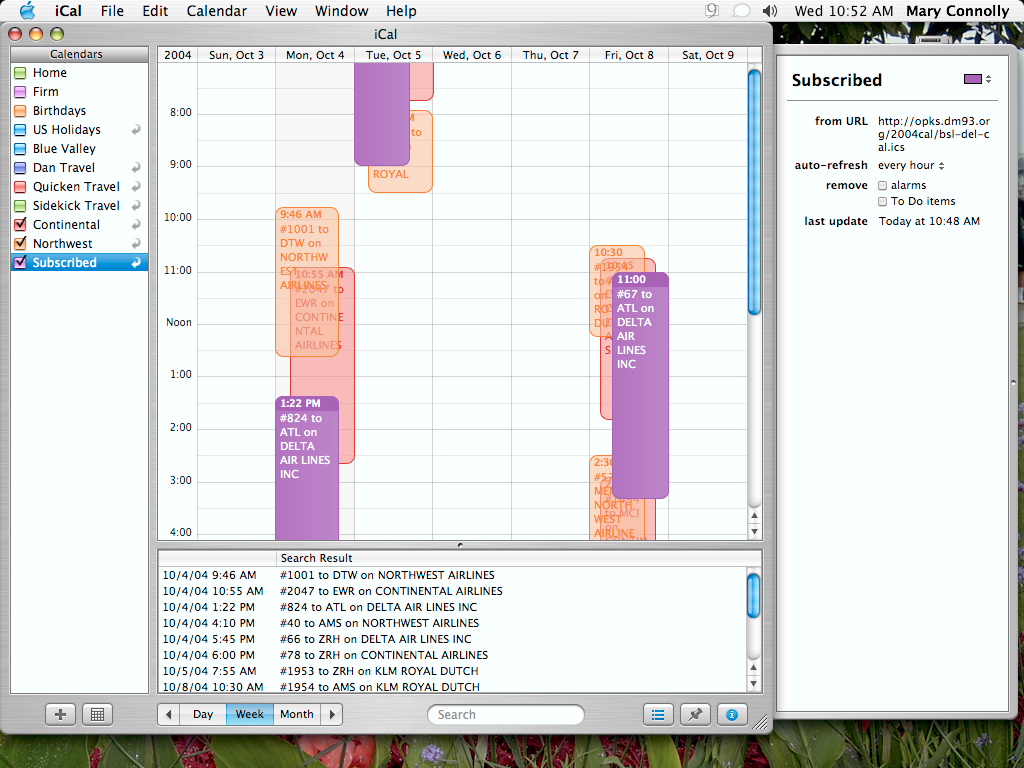1024x768 pixels.
Task: Toggle the search results list button
Action: (x=658, y=714)
